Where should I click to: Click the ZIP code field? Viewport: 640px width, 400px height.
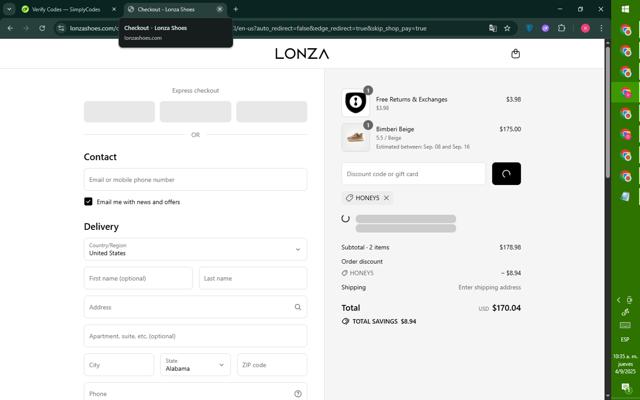pyautogui.click(x=272, y=365)
